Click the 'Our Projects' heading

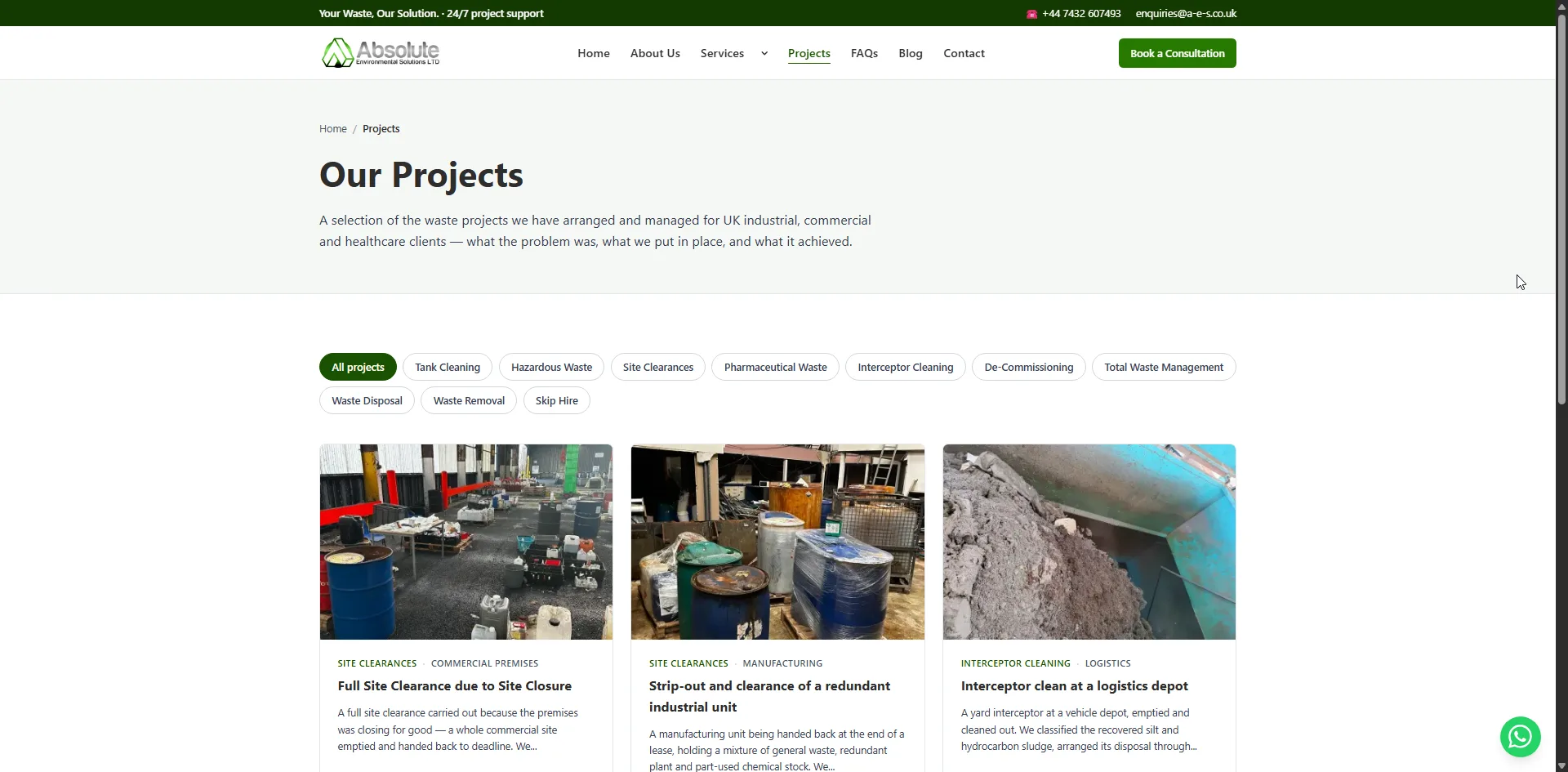click(x=421, y=175)
